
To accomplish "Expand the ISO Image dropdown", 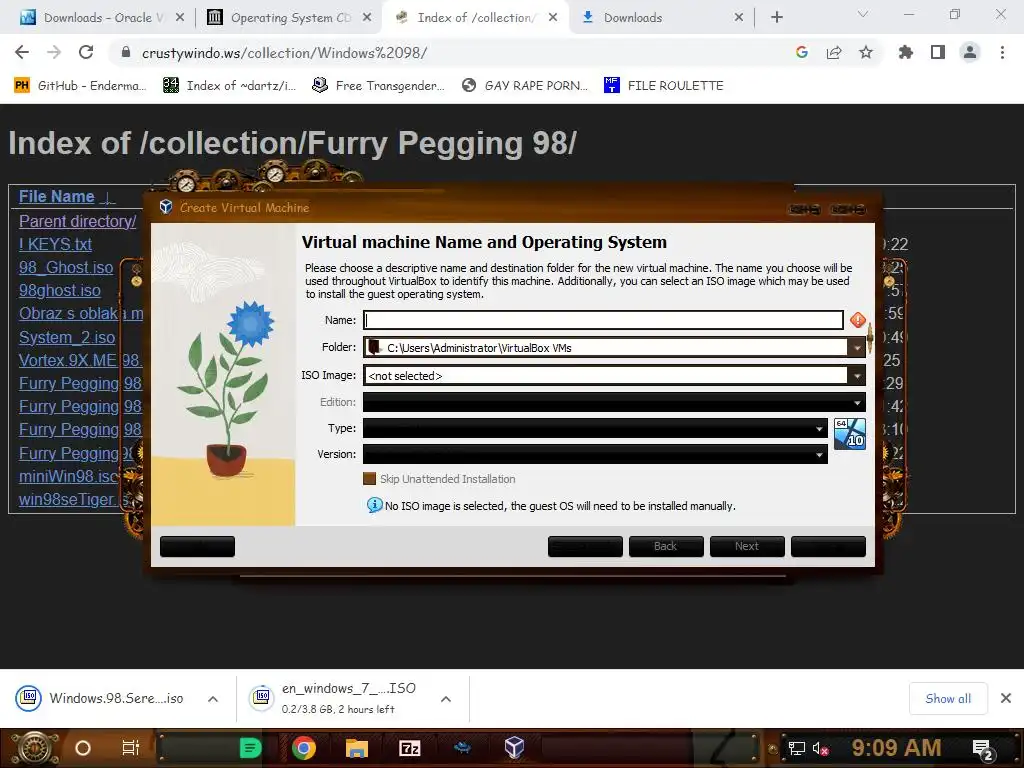I will click(857, 376).
